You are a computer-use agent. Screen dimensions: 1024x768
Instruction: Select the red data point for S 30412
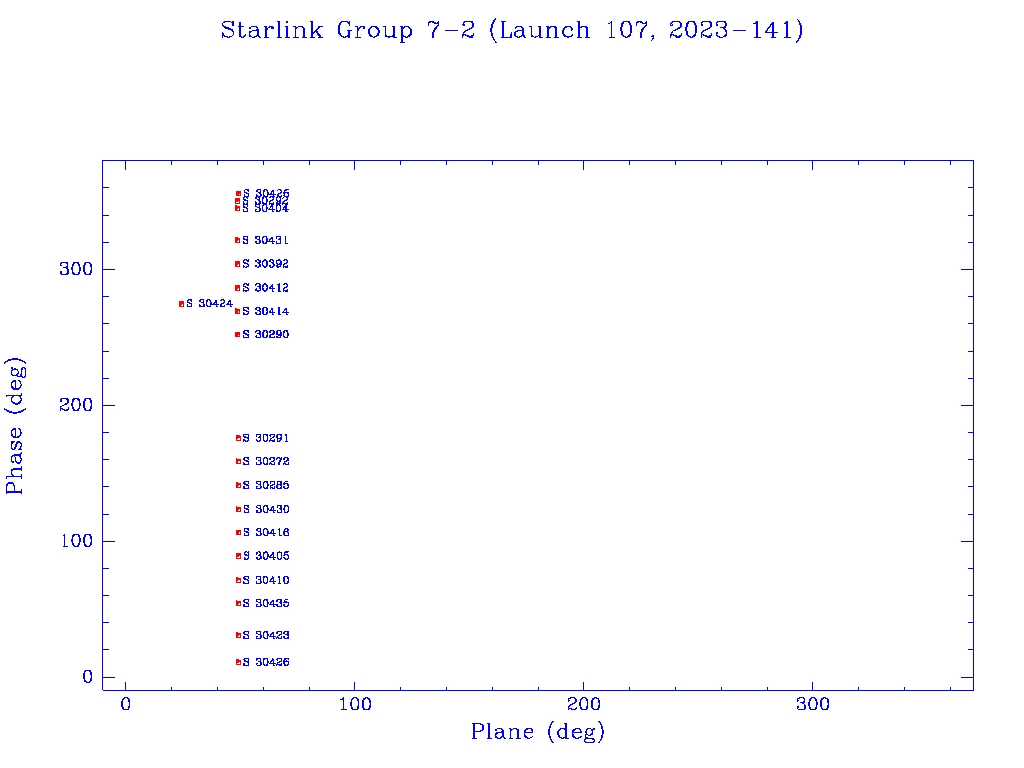[238, 288]
